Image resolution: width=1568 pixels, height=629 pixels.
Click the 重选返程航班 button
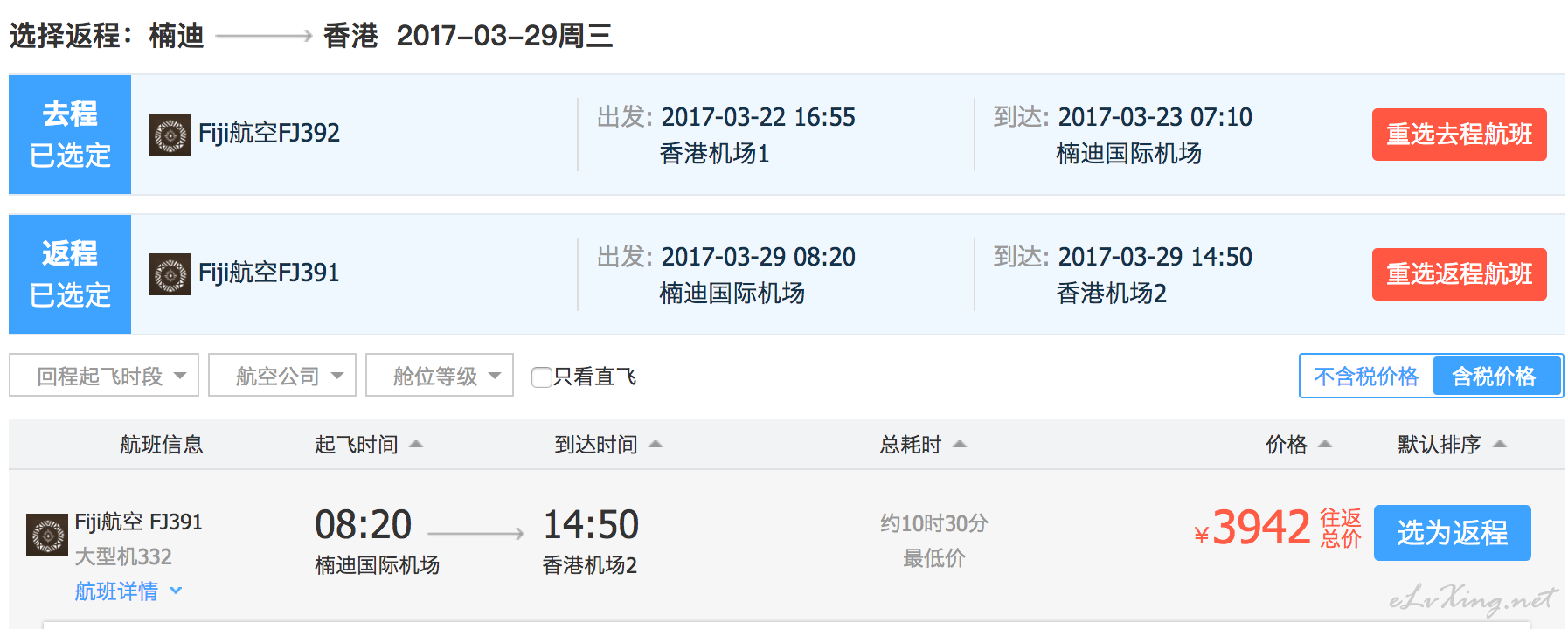[1460, 274]
